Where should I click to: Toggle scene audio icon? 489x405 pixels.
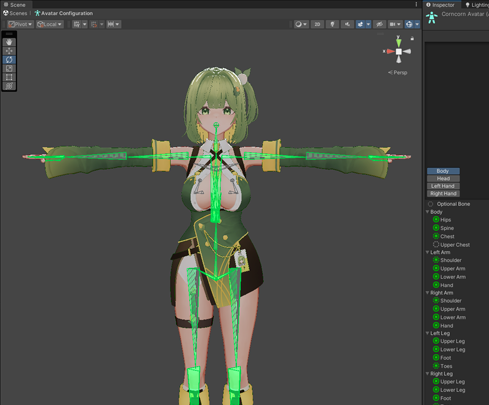(347, 24)
